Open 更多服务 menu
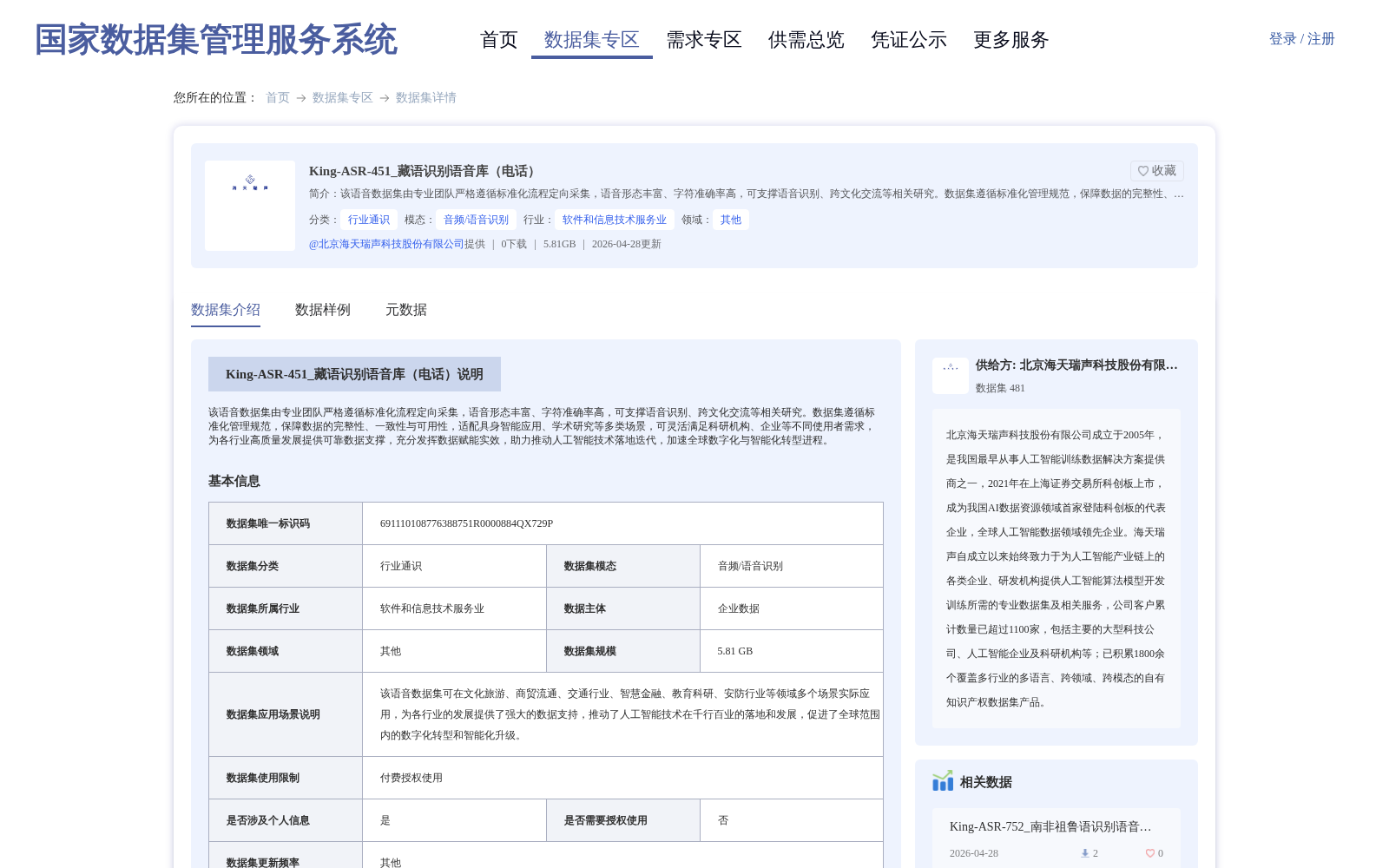Image resolution: width=1389 pixels, height=868 pixels. click(1011, 40)
